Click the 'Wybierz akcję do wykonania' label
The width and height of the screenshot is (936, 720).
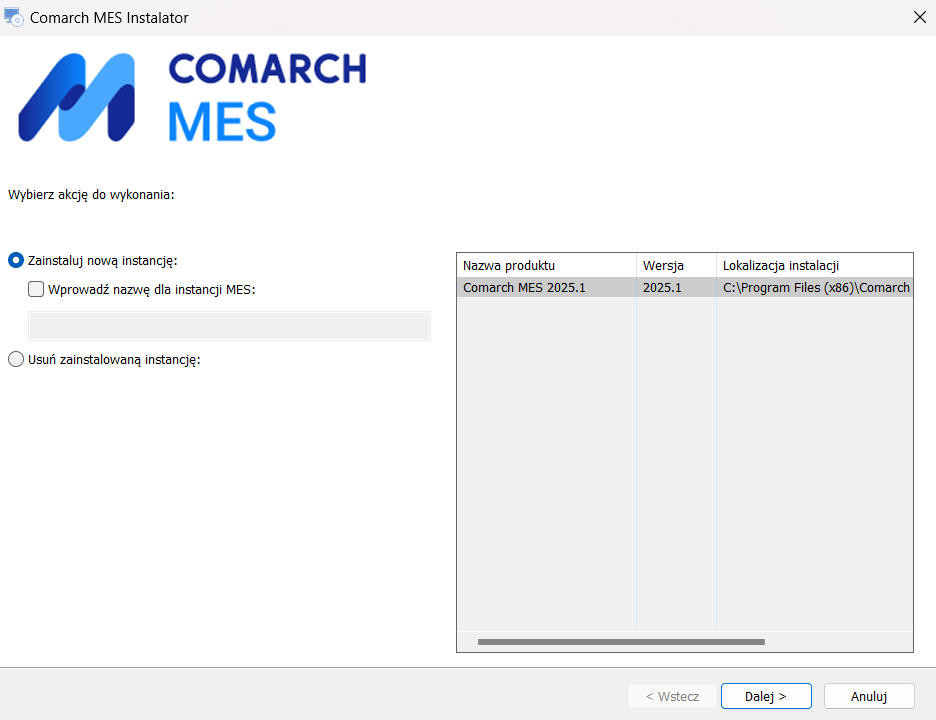point(91,194)
